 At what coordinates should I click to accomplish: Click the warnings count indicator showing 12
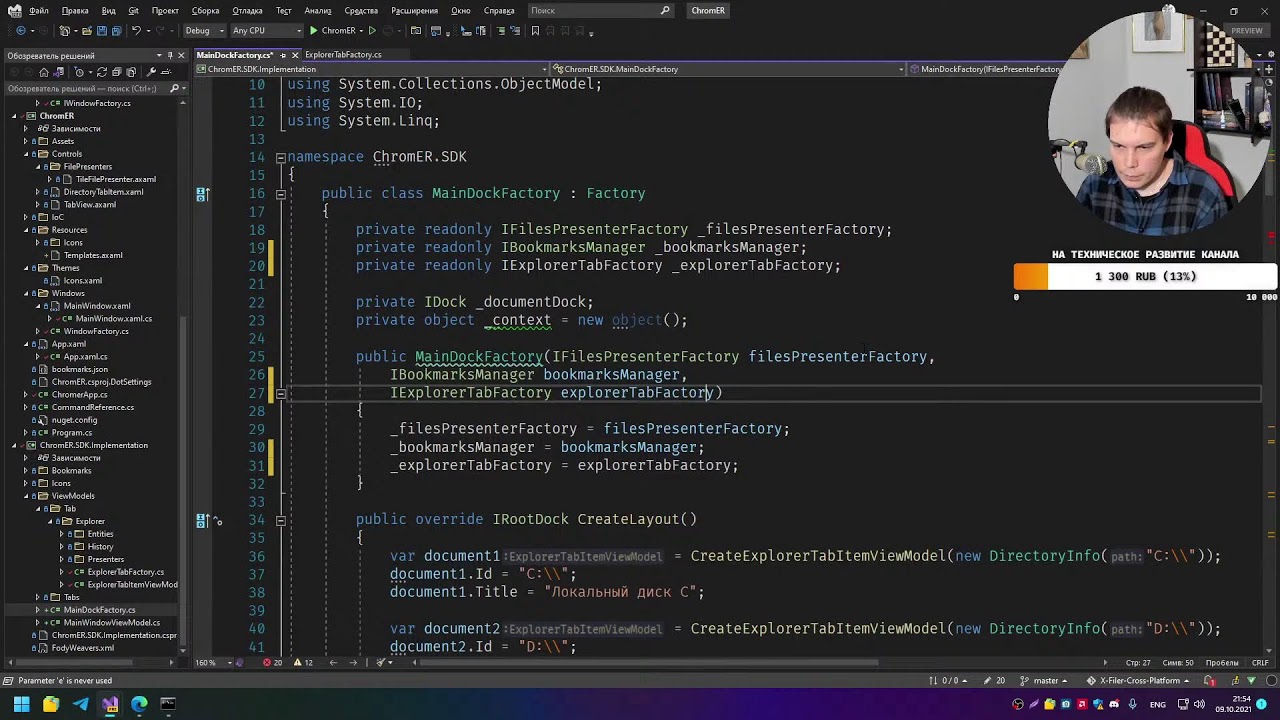(x=303, y=663)
